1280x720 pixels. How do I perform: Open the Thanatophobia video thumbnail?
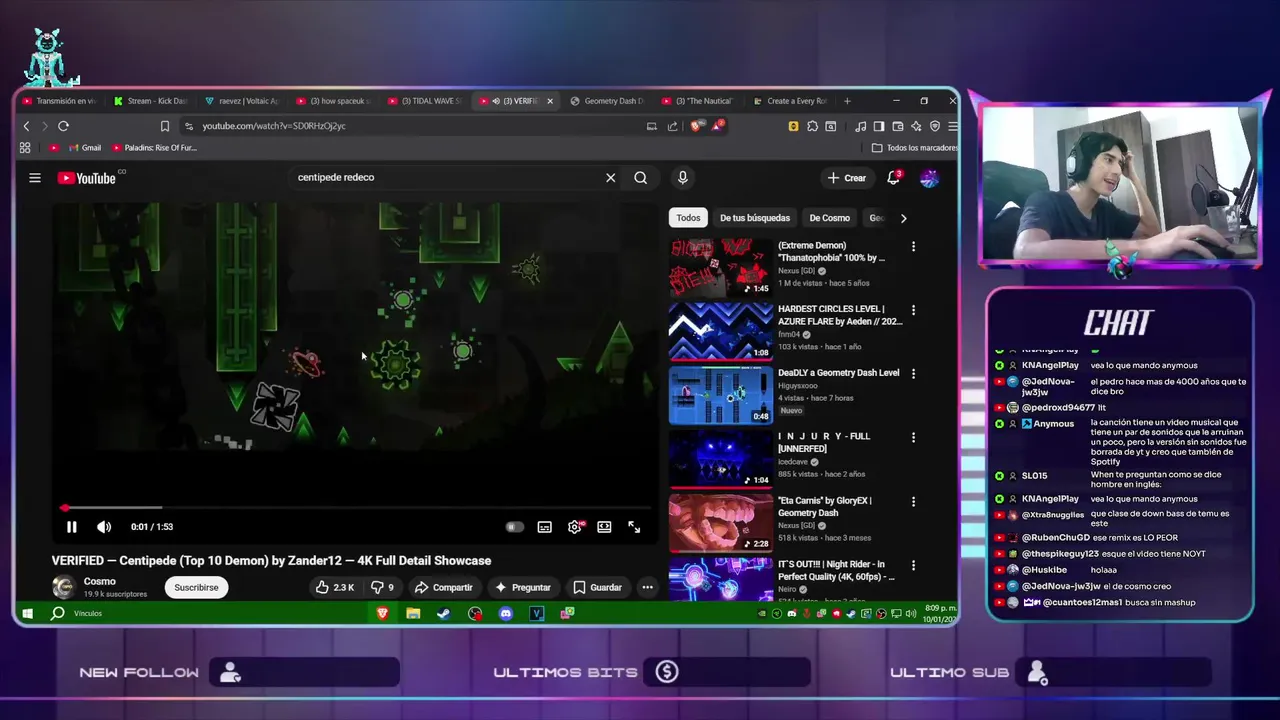pyautogui.click(x=720, y=267)
